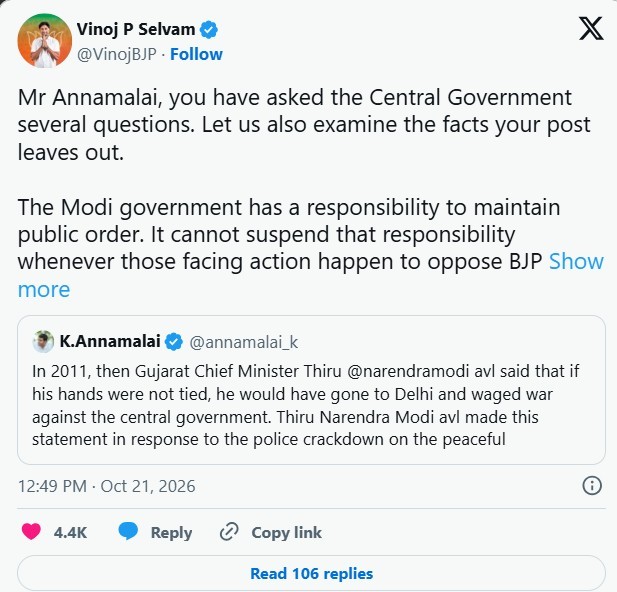Image resolution: width=617 pixels, height=592 pixels.
Task: Follow @VinojBJP
Action: [x=196, y=54]
